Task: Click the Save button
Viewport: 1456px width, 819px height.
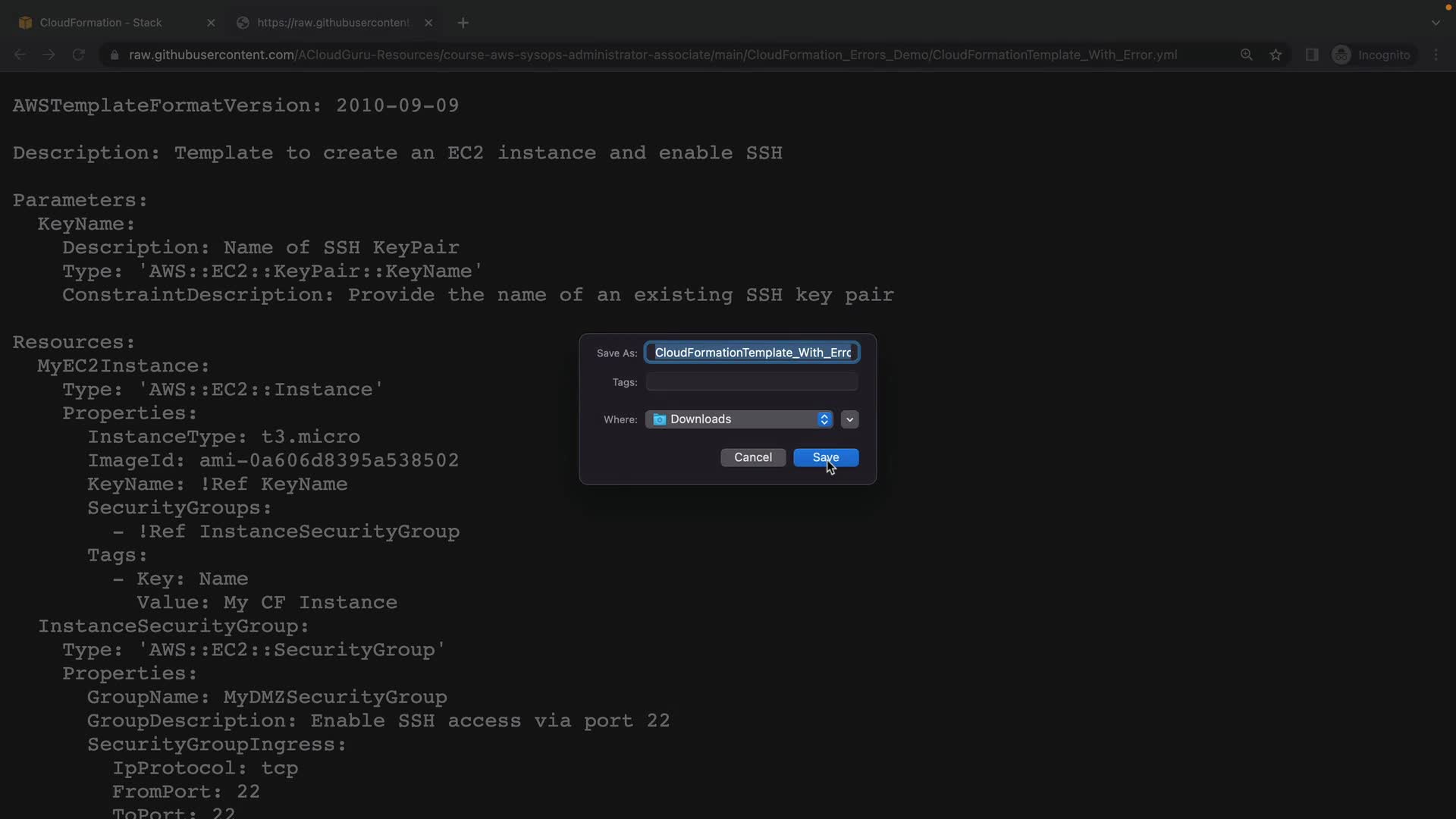Action: pyautogui.click(x=825, y=457)
